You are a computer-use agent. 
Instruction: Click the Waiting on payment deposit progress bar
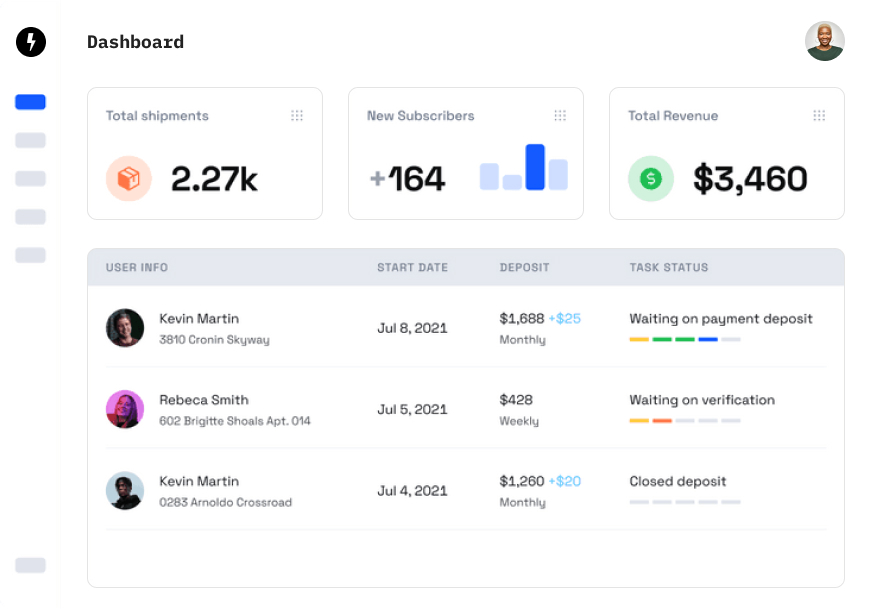685,340
